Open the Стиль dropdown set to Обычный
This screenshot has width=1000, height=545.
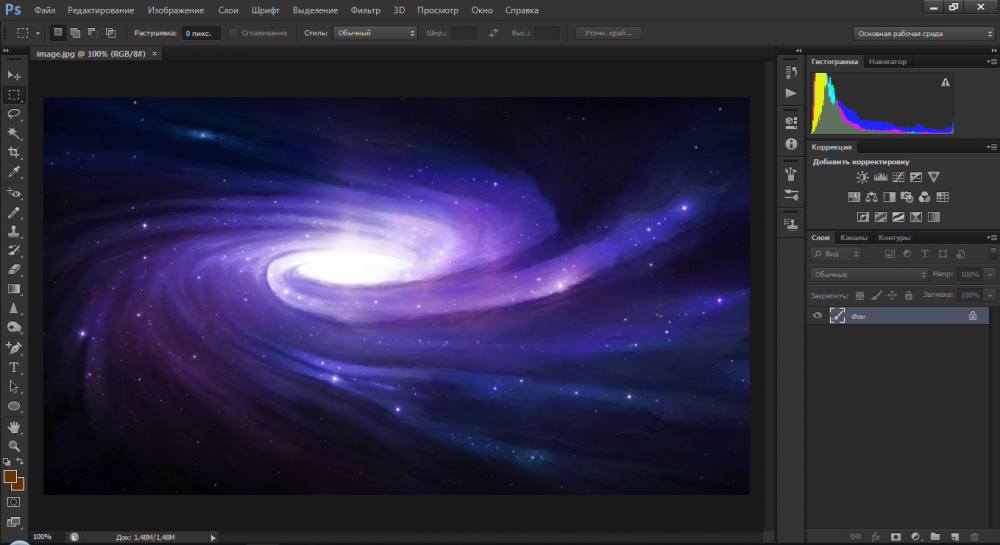374,33
